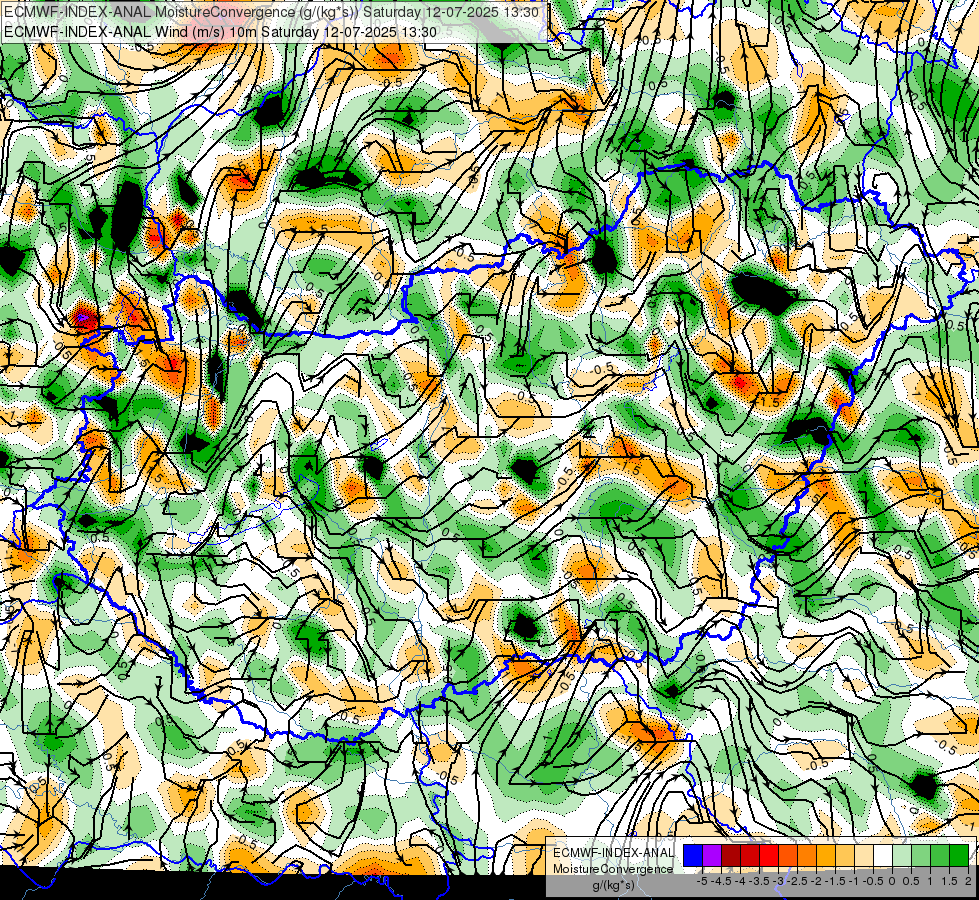Click the 2 value at the legend's end

pyautogui.click(x=968, y=881)
